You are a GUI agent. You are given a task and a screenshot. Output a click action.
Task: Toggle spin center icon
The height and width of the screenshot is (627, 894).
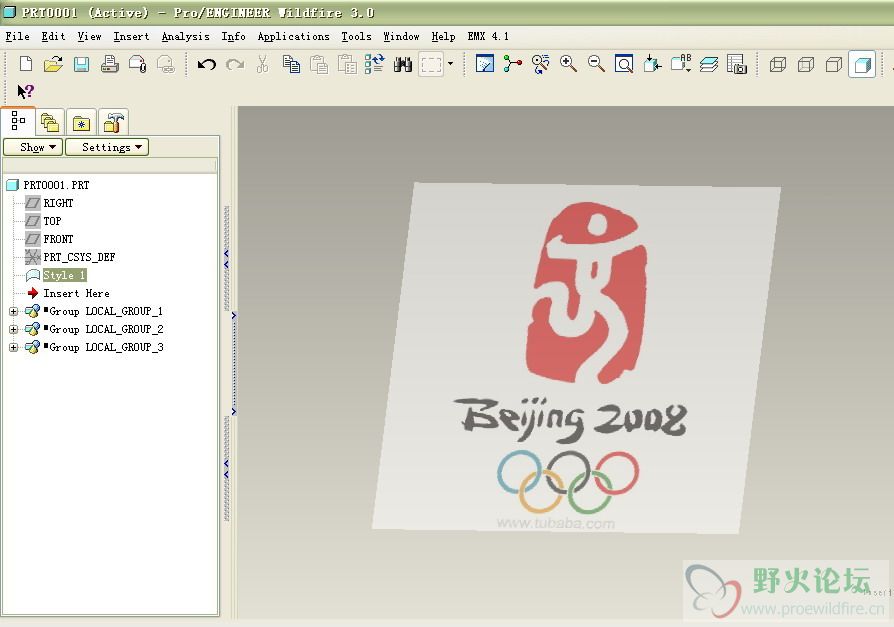click(513, 64)
